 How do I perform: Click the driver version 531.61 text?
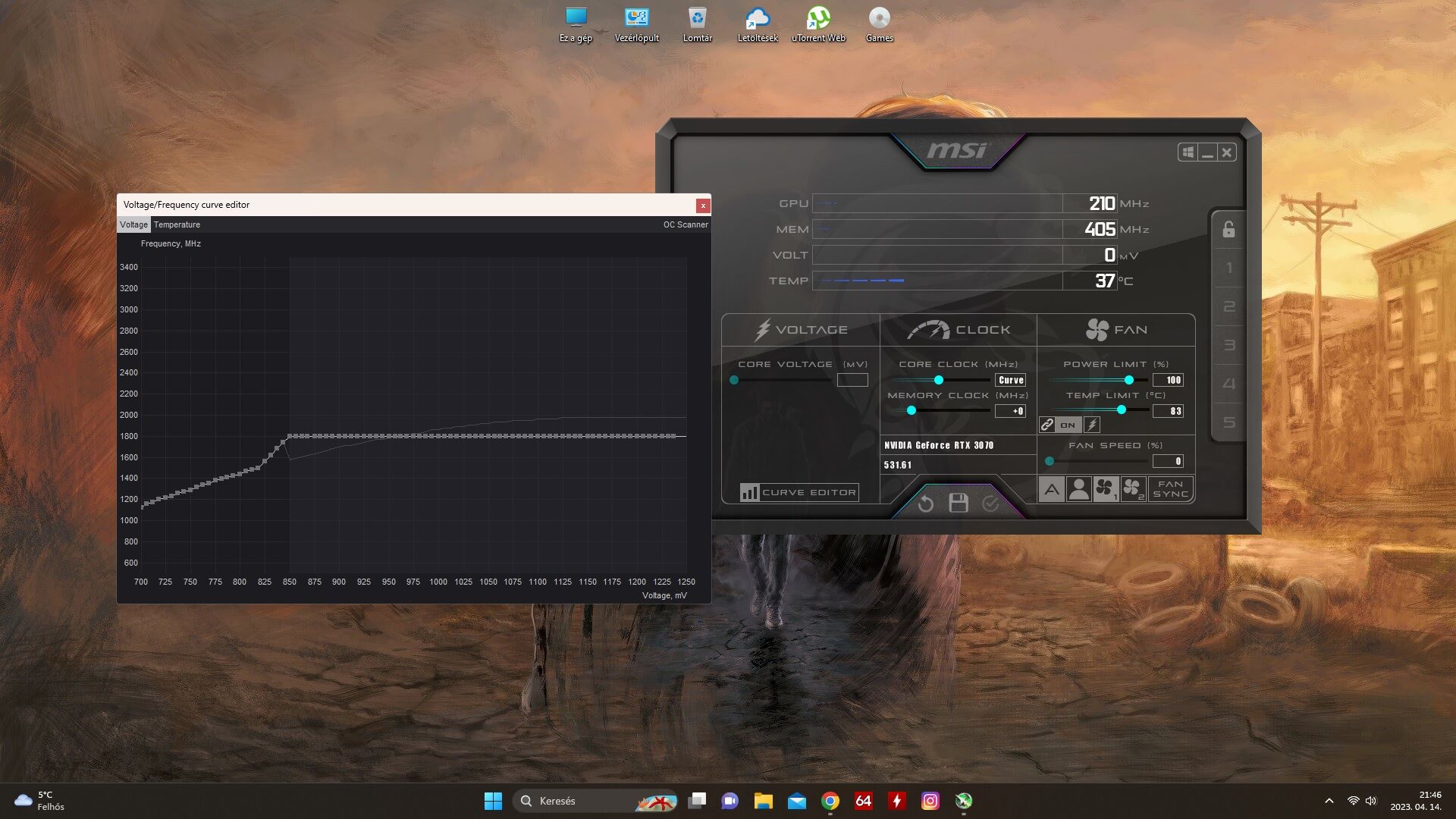click(x=898, y=465)
